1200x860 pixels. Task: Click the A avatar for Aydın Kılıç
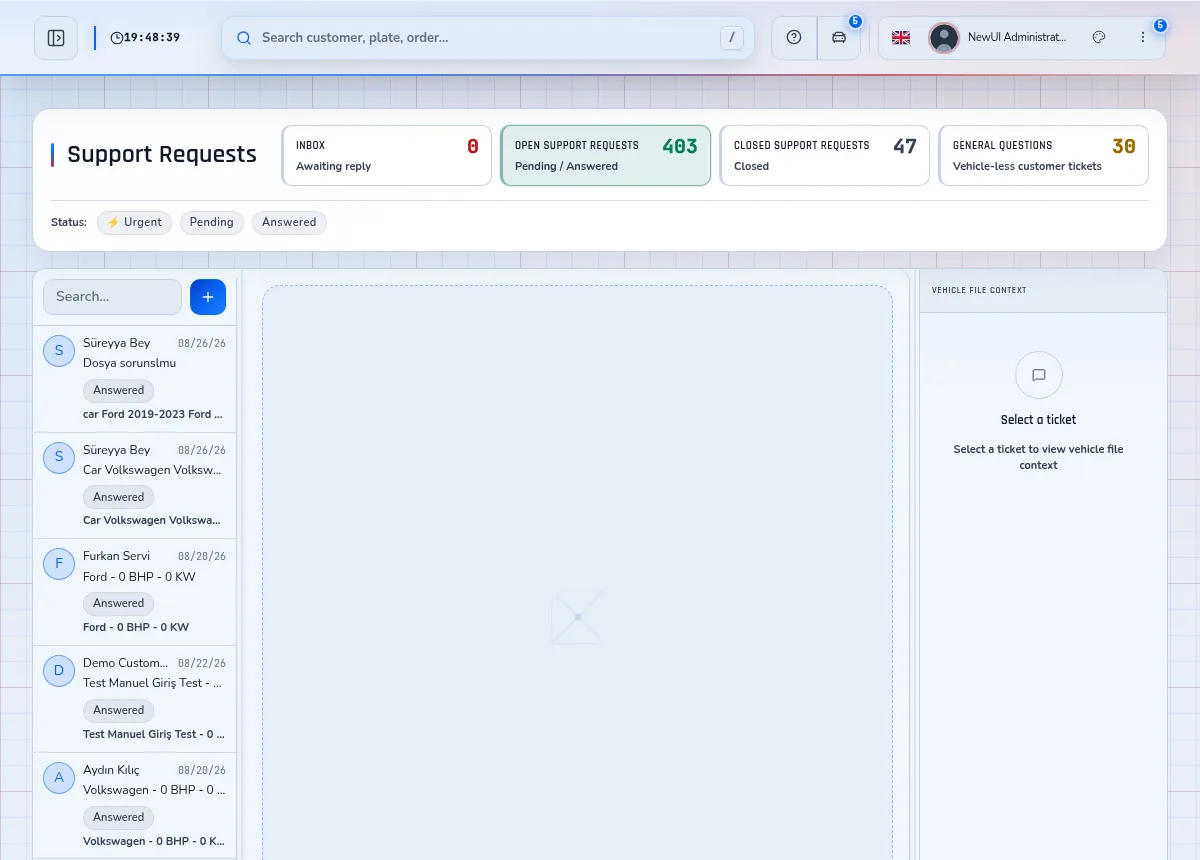click(x=59, y=777)
